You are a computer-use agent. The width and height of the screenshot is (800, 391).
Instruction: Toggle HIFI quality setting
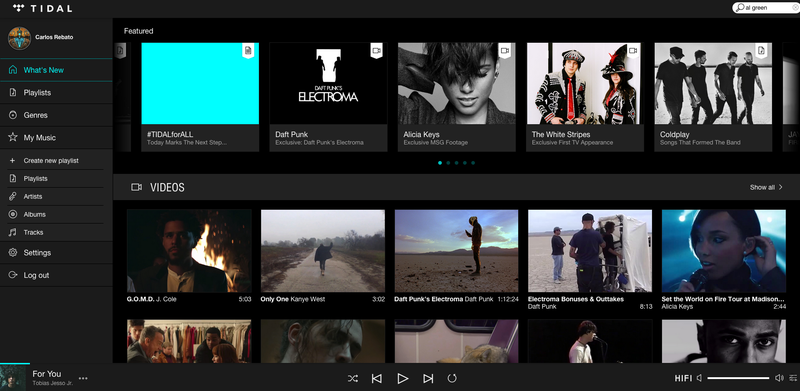coord(684,378)
